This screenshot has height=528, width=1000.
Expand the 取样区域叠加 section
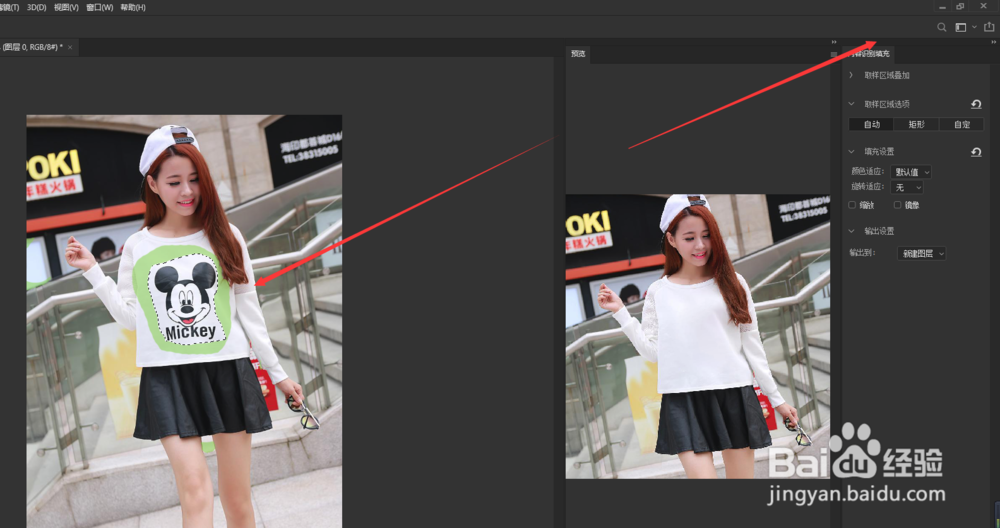(851, 75)
